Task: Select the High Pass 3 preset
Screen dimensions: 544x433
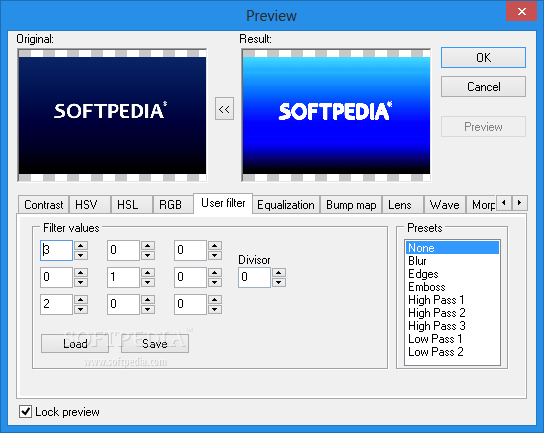Action: (x=452, y=326)
